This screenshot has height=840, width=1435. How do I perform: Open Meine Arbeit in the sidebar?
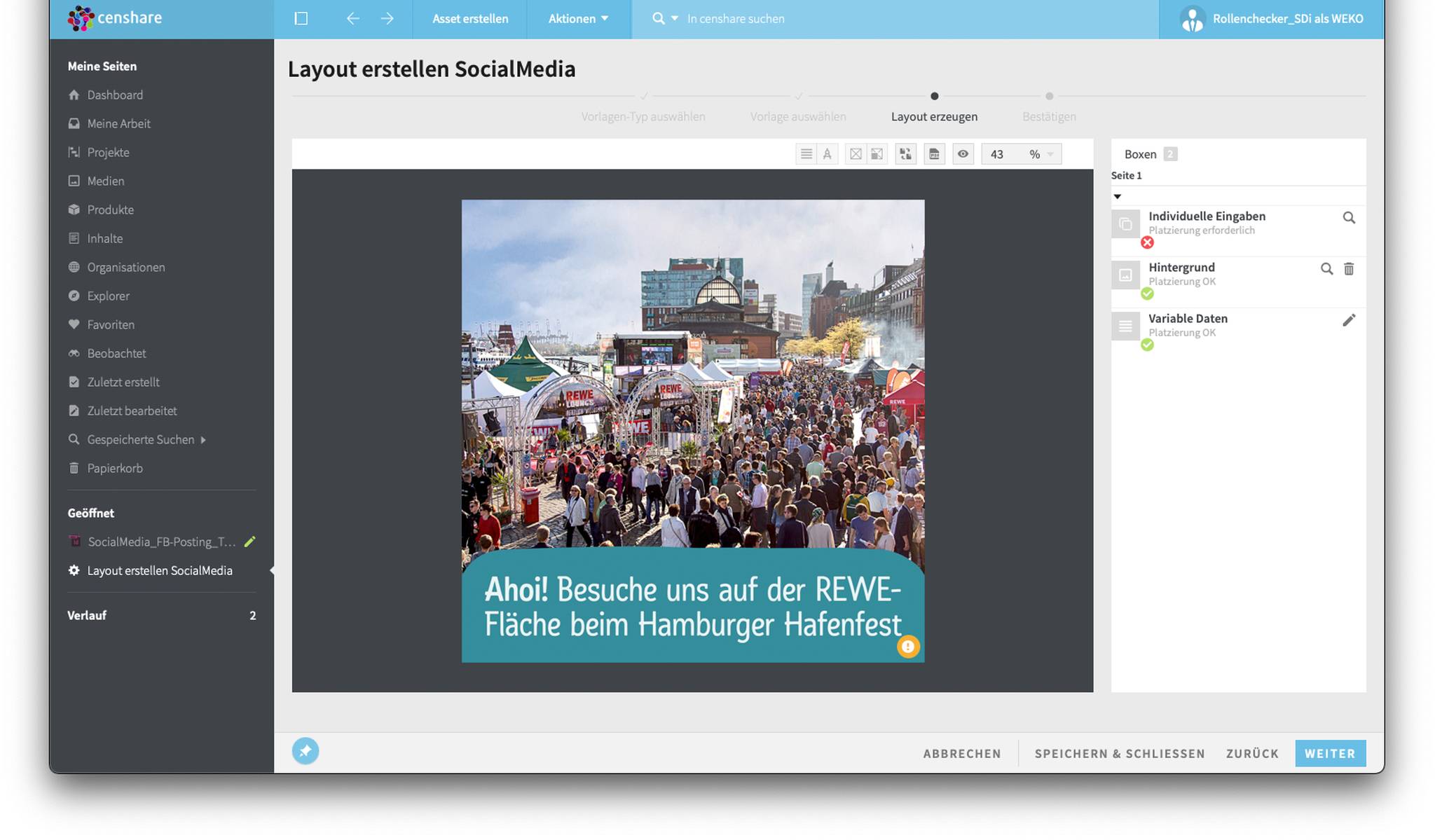(x=118, y=124)
